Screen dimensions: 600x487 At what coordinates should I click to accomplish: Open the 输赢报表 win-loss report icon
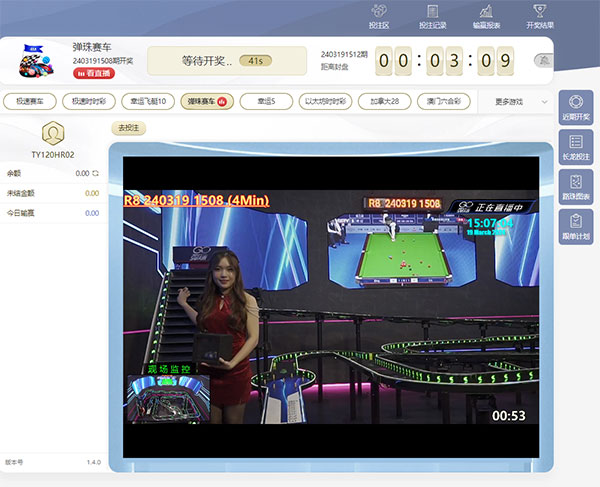tap(486, 15)
